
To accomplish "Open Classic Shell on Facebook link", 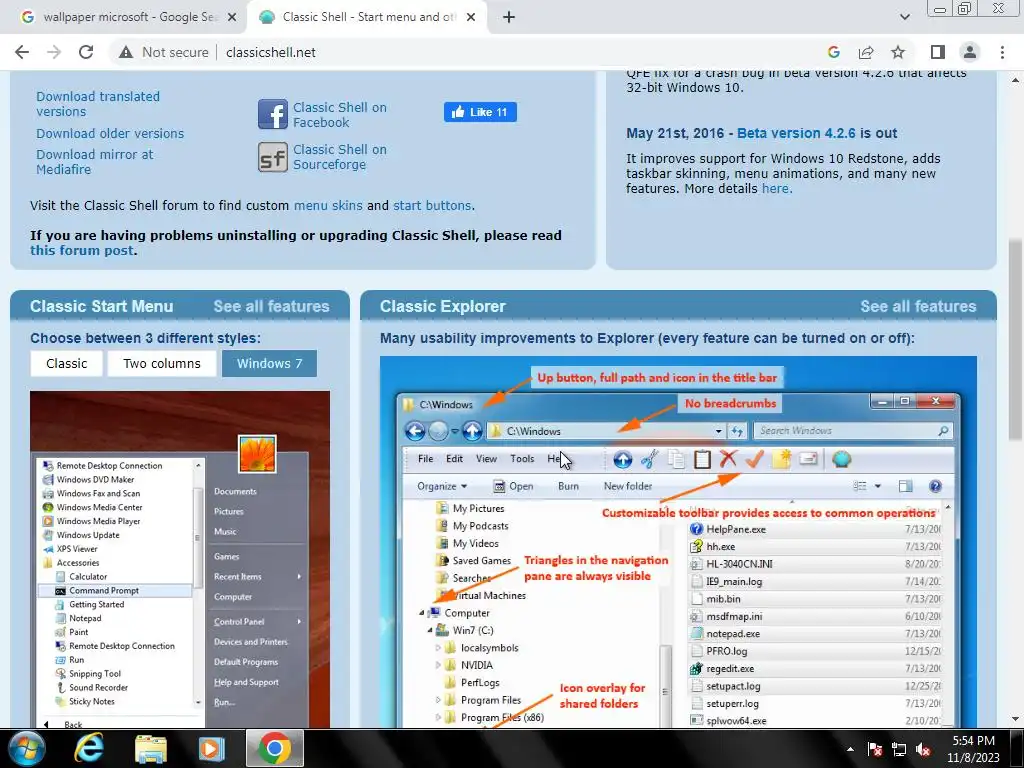I will [x=340, y=115].
